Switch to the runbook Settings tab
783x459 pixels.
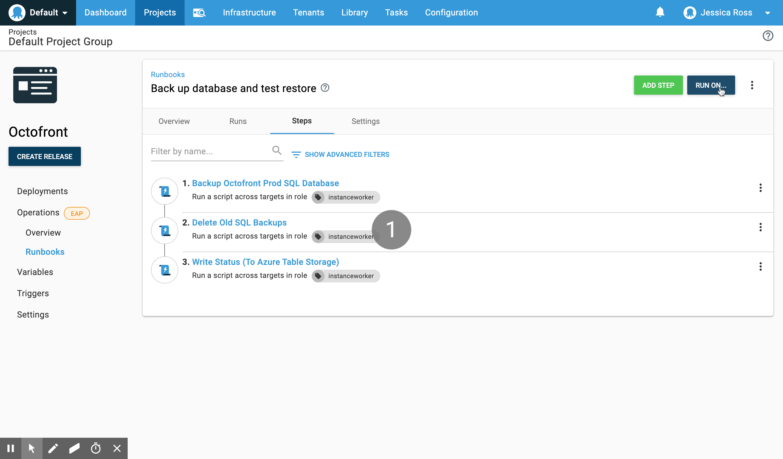click(366, 121)
